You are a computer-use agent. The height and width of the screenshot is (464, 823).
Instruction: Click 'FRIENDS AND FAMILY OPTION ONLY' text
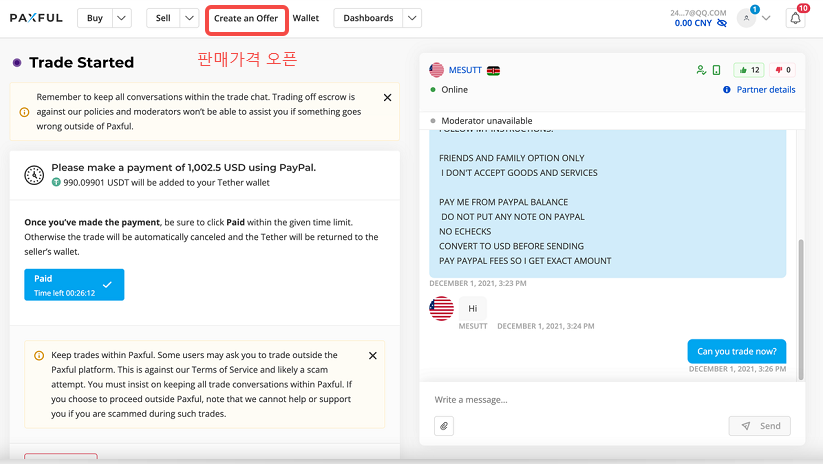point(512,158)
